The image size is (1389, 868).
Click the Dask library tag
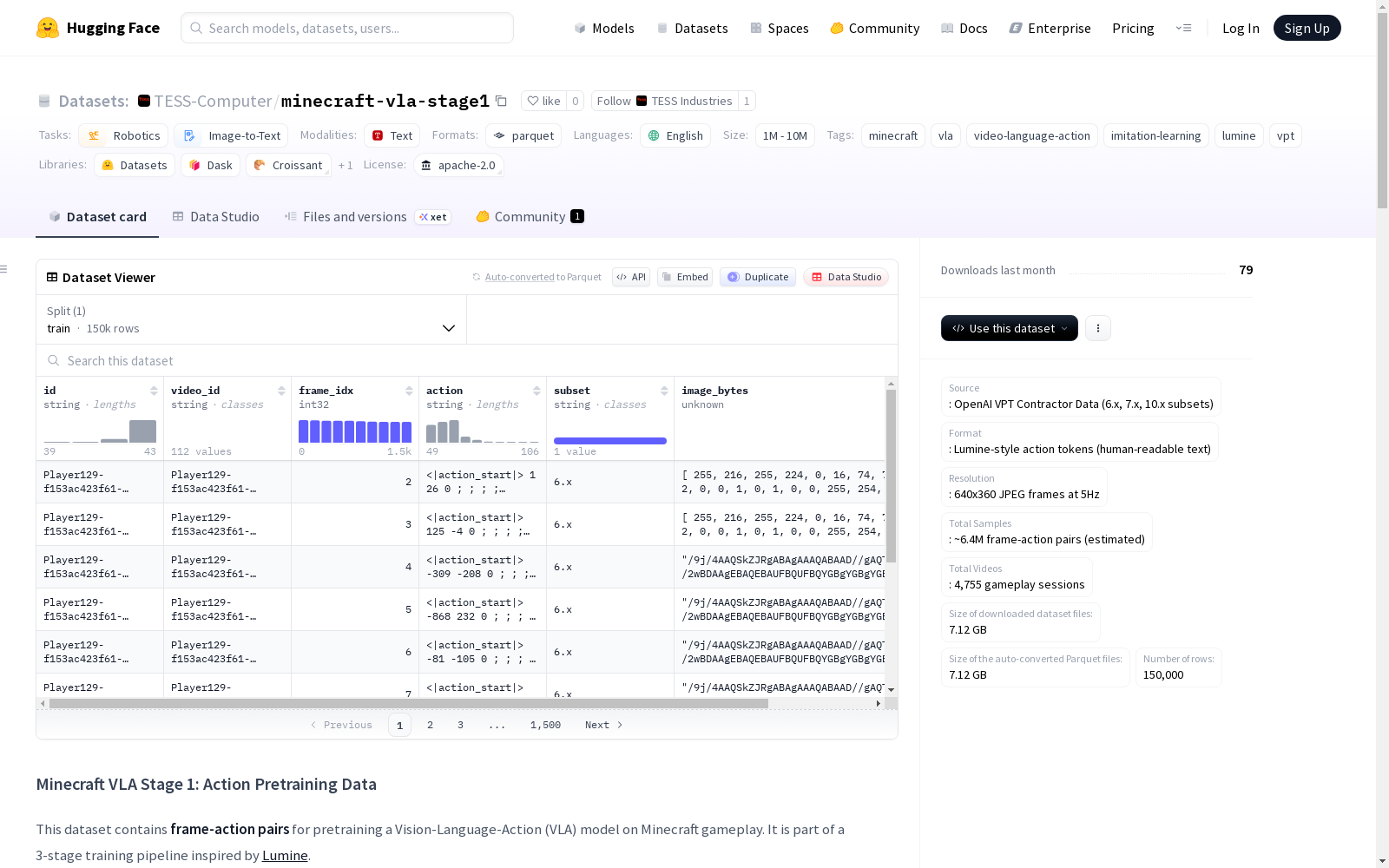210,165
